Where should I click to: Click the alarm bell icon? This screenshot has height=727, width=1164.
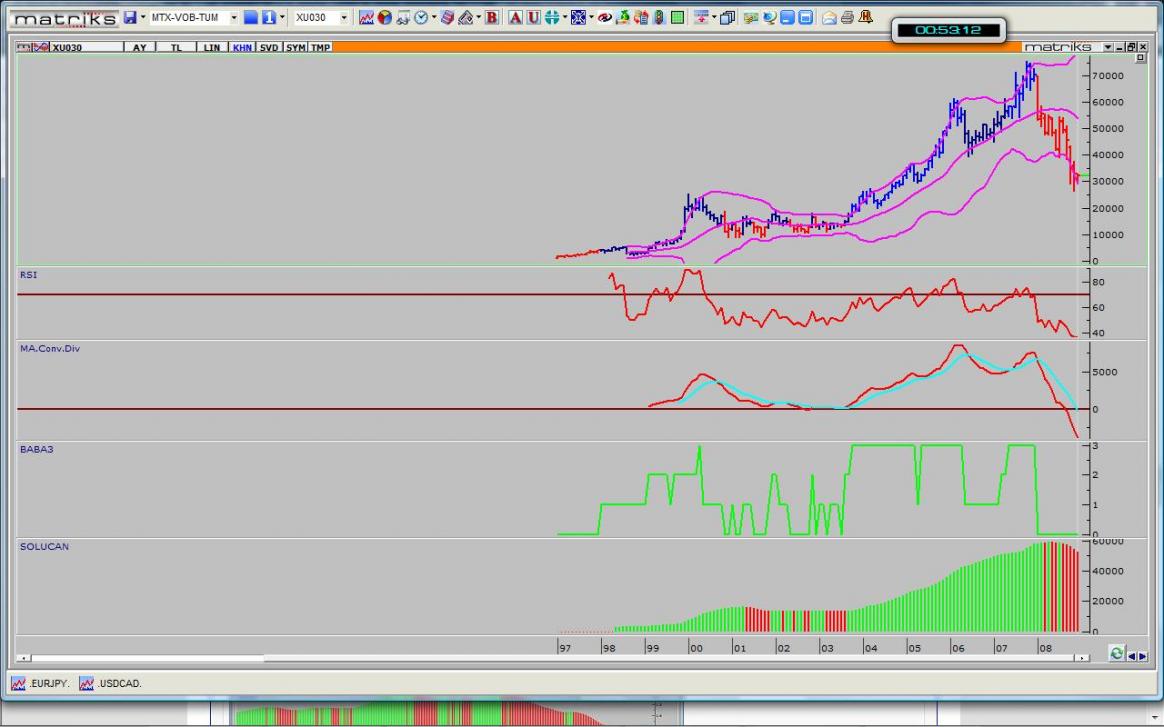tap(865, 18)
